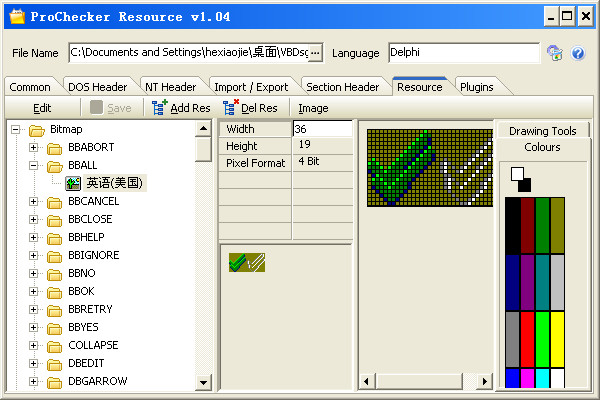Click in the Width value field

click(322, 129)
